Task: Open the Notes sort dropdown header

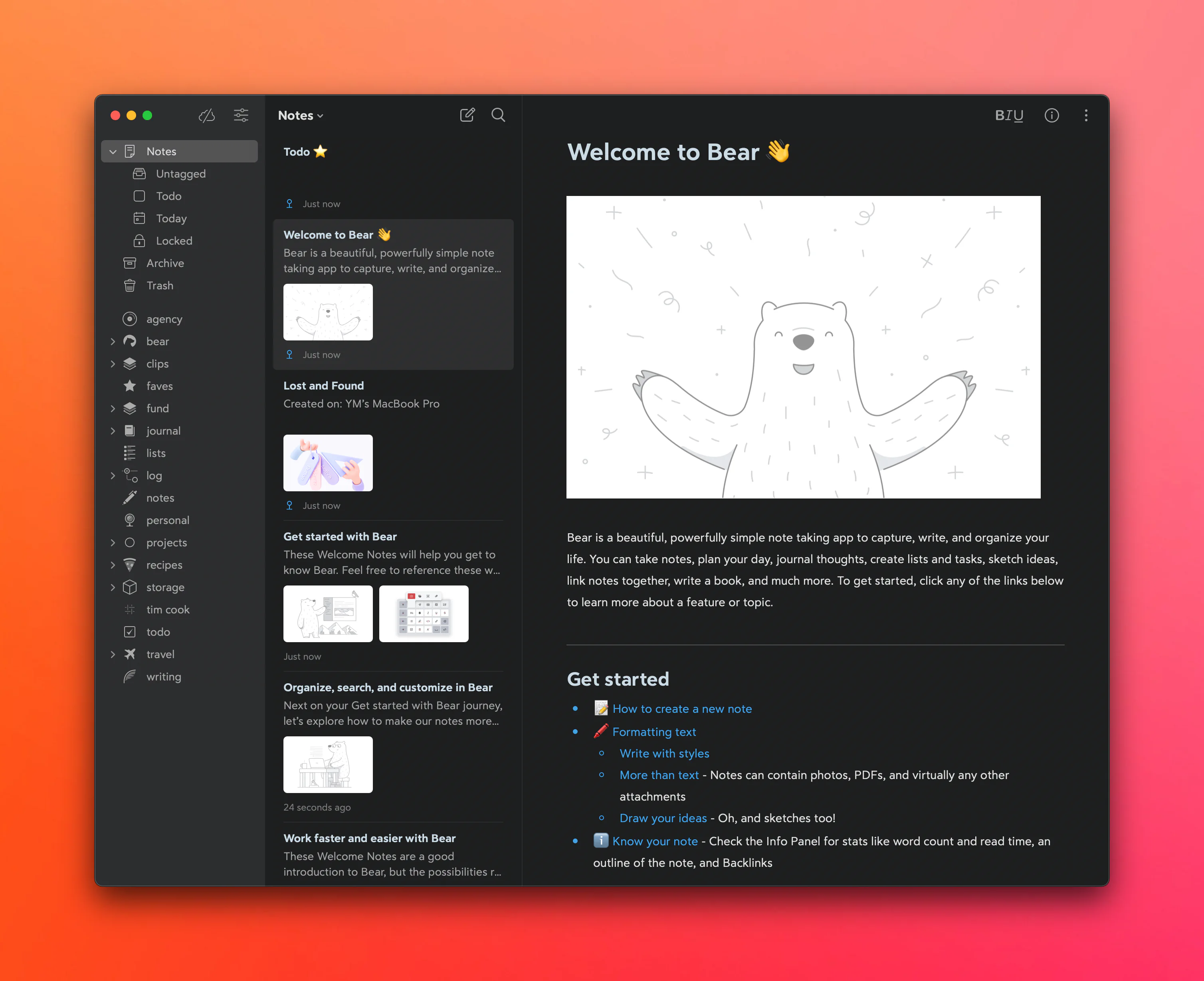Action: (300, 115)
